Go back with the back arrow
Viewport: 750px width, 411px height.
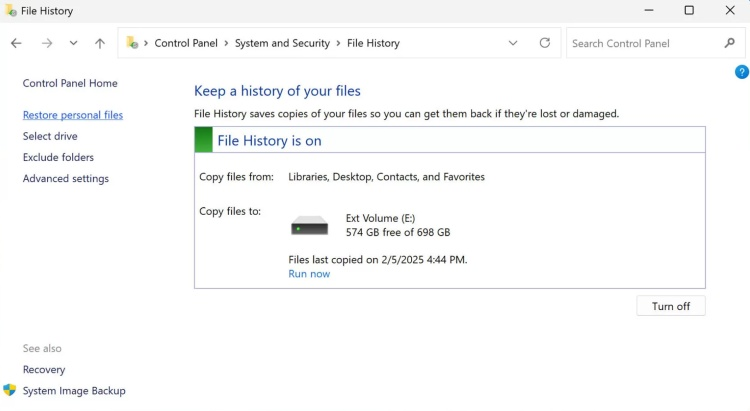point(16,44)
